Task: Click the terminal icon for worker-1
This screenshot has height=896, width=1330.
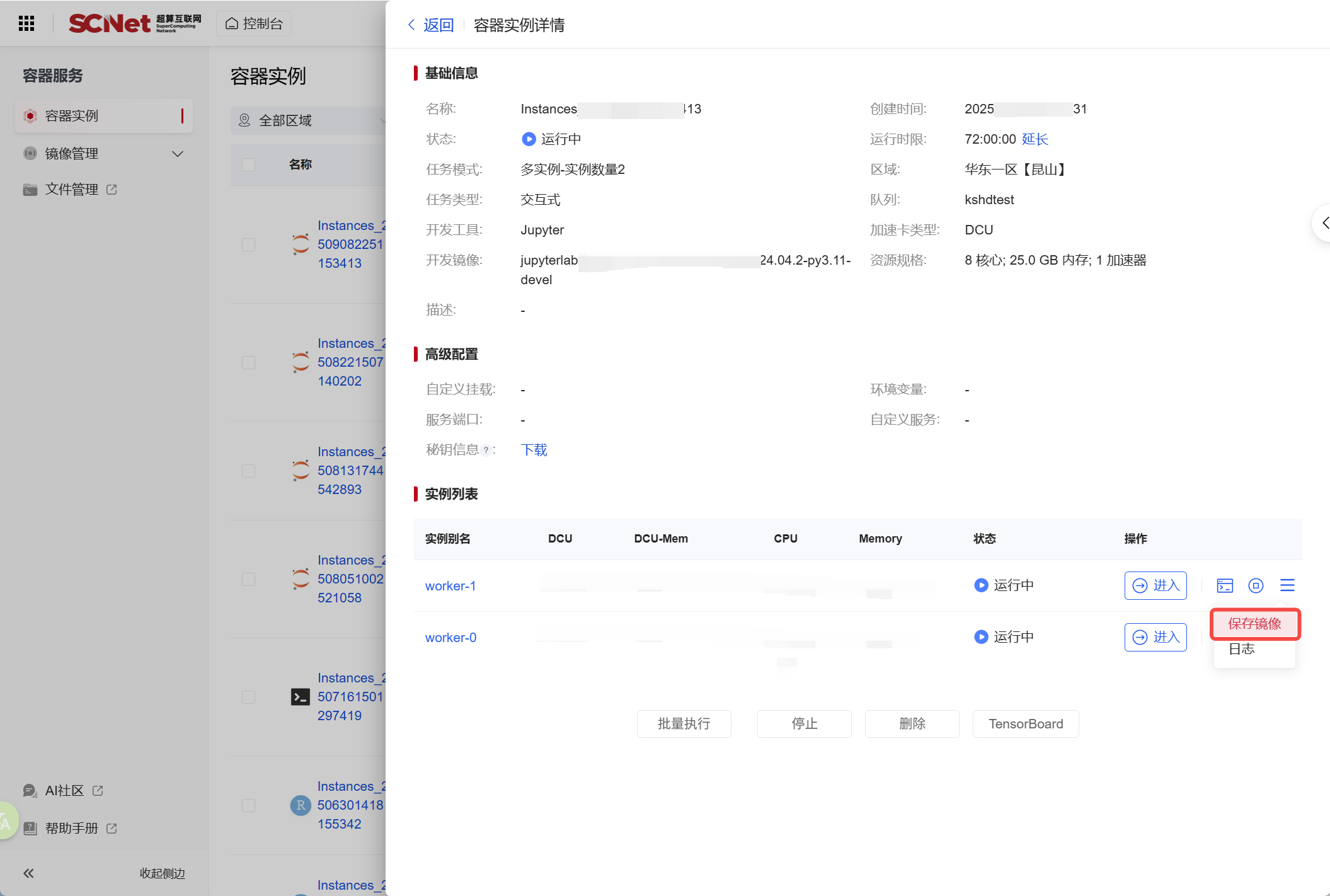Action: (1225, 585)
